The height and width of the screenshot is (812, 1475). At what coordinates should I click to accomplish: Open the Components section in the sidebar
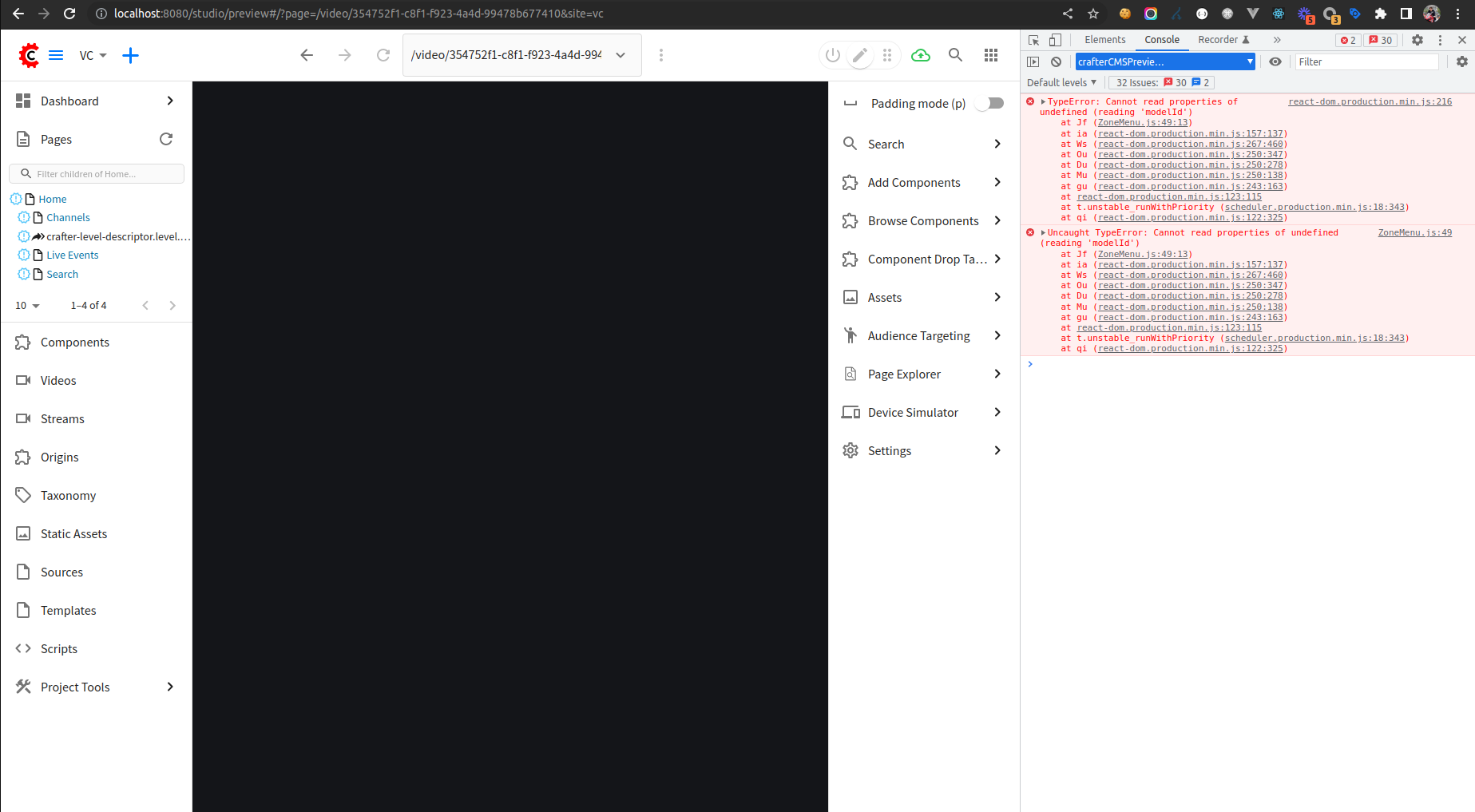74,342
